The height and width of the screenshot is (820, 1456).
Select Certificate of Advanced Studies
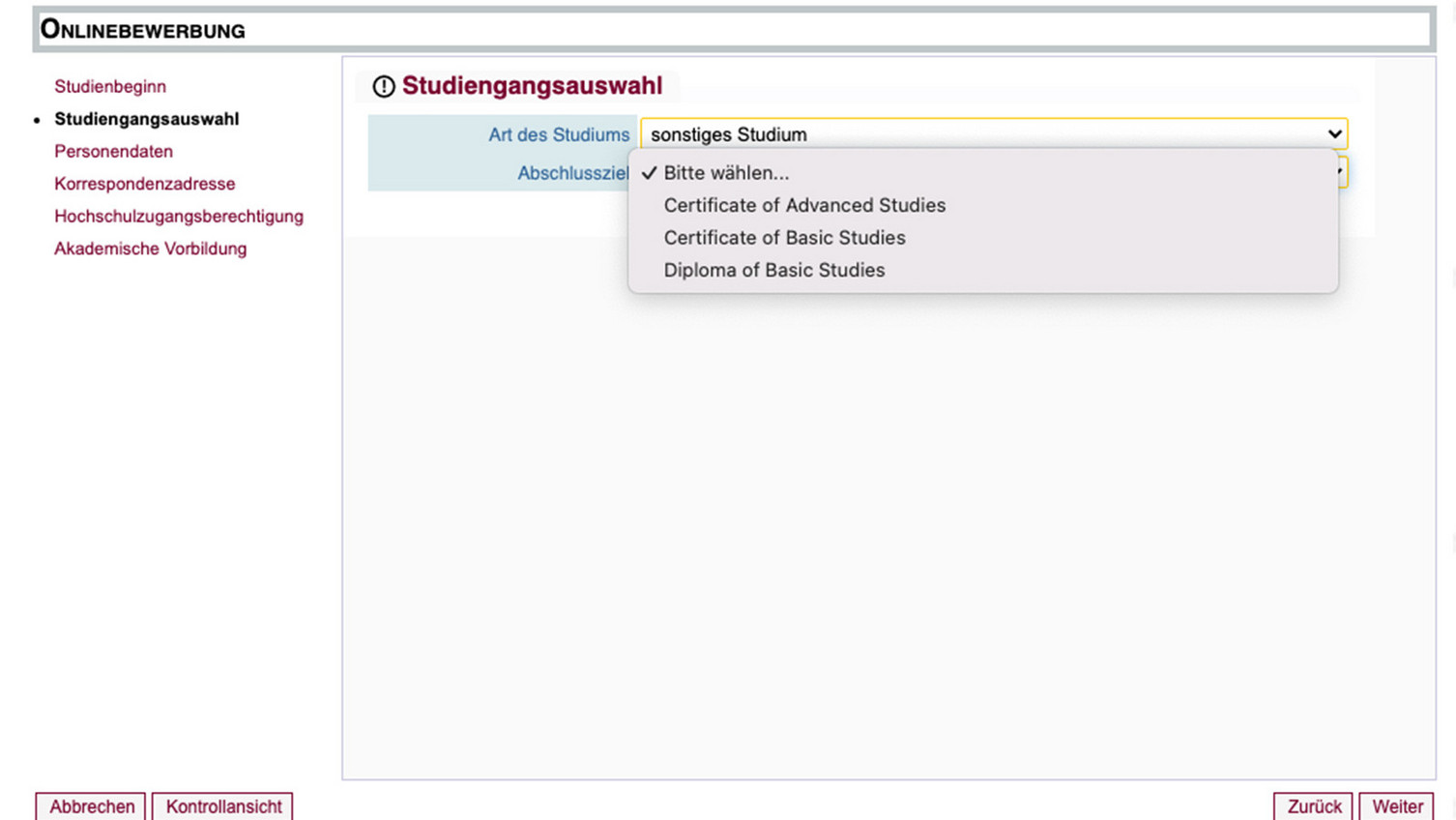pos(804,205)
